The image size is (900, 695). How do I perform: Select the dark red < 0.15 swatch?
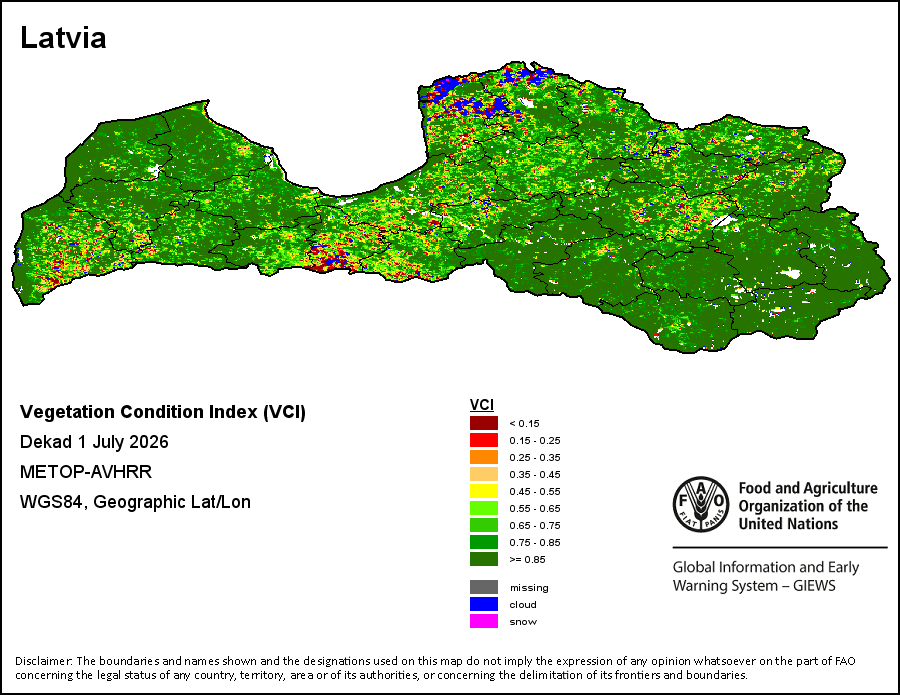point(484,424)
